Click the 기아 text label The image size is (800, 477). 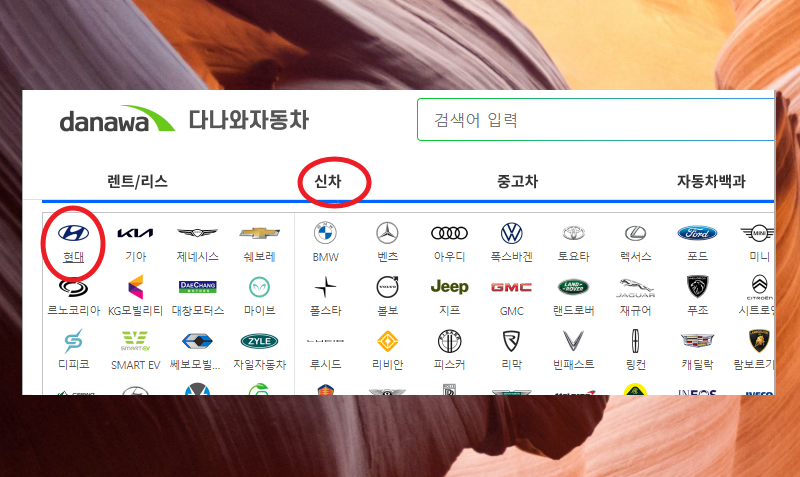135,257
